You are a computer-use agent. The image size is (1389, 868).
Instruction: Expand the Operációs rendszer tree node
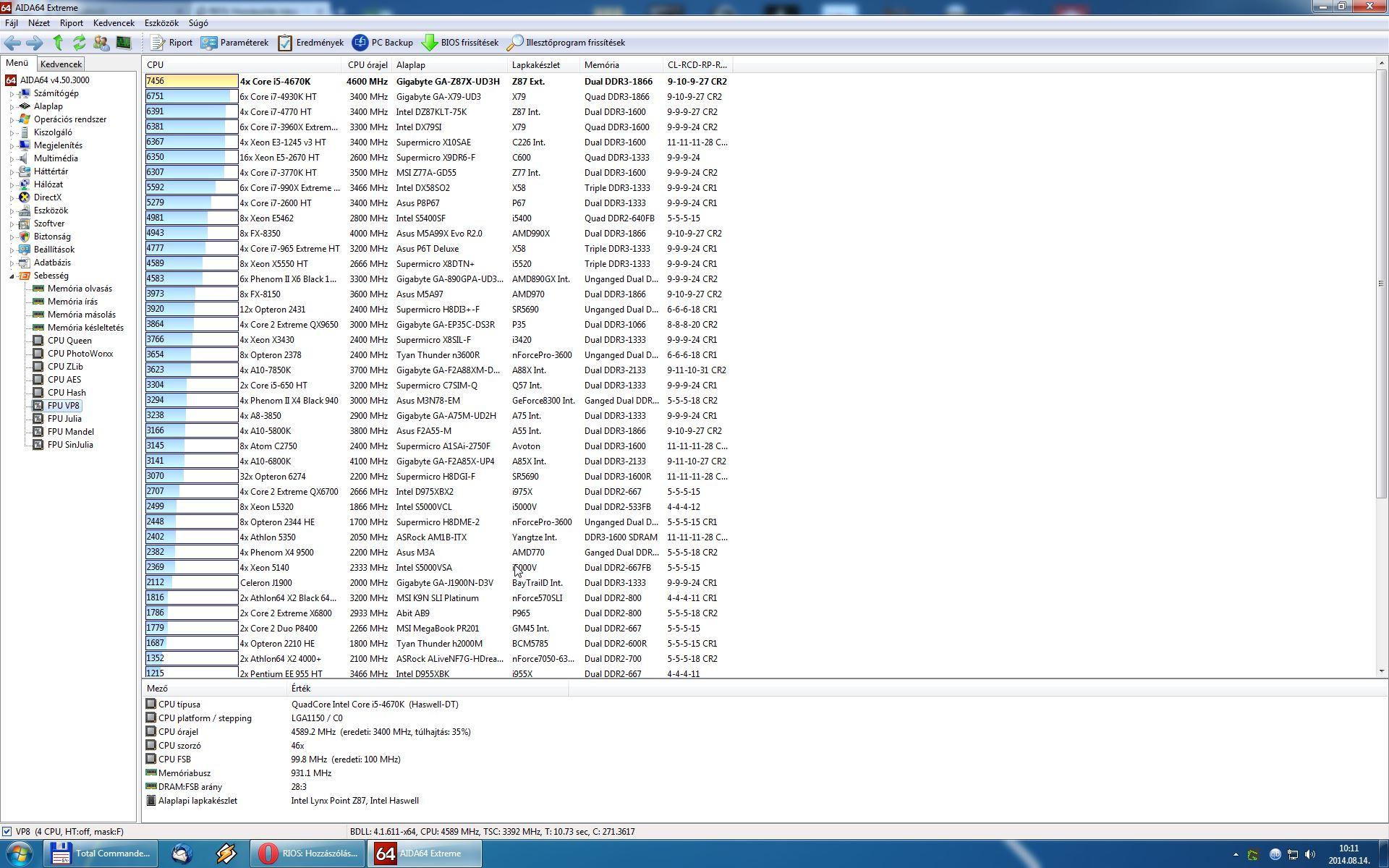pyautogui.click(x=12, y=119)
